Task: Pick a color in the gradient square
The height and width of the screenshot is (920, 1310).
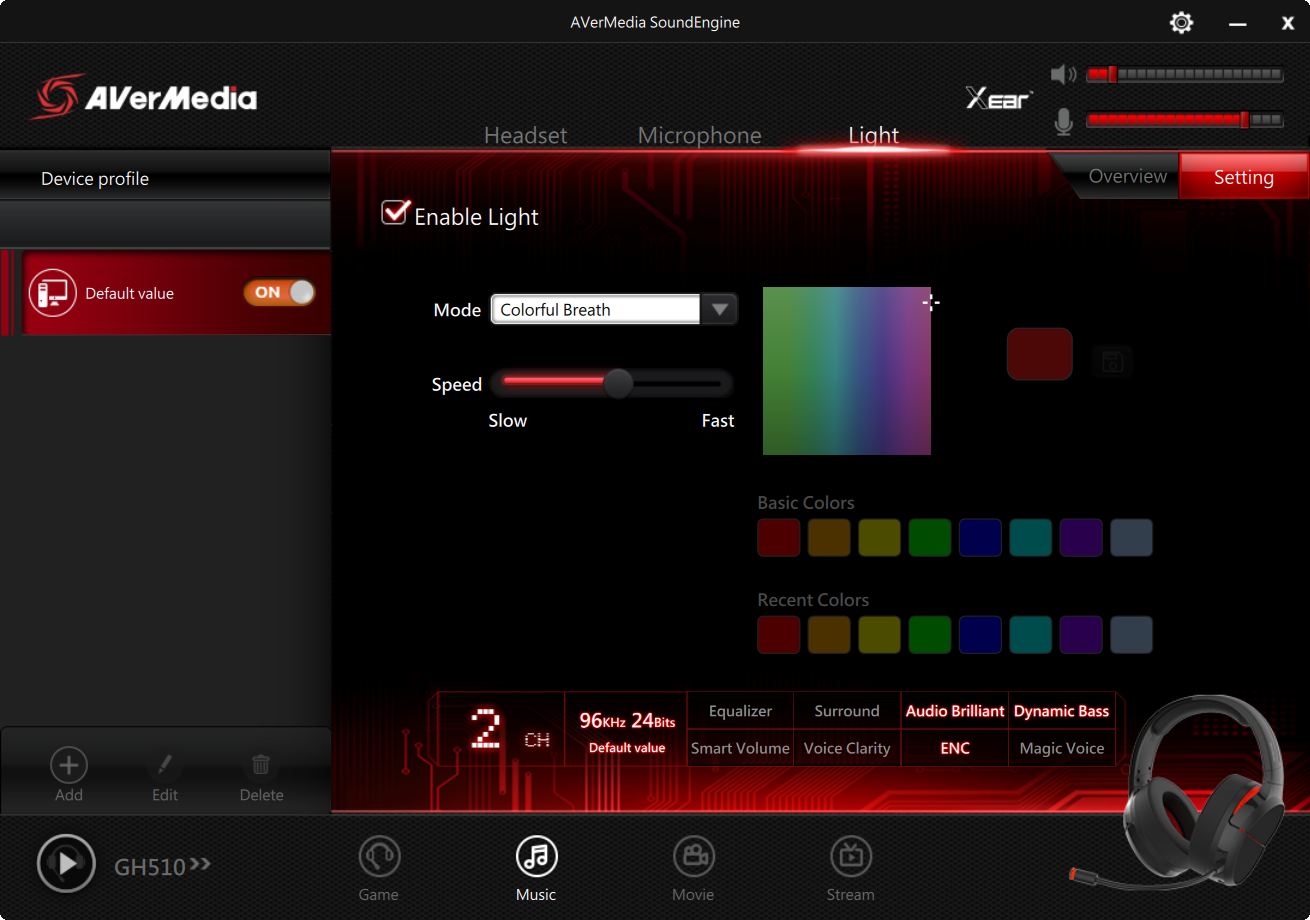Action: click(847, 371)
